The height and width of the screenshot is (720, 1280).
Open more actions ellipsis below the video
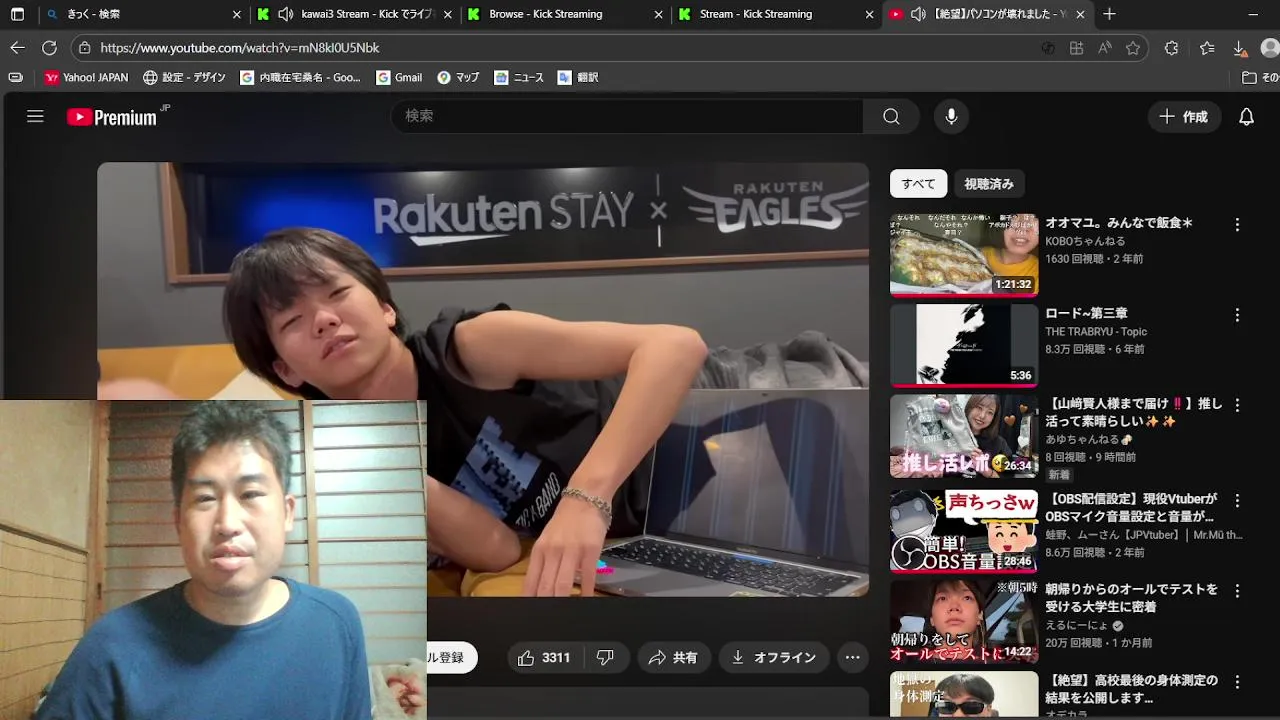click(852, 657)
